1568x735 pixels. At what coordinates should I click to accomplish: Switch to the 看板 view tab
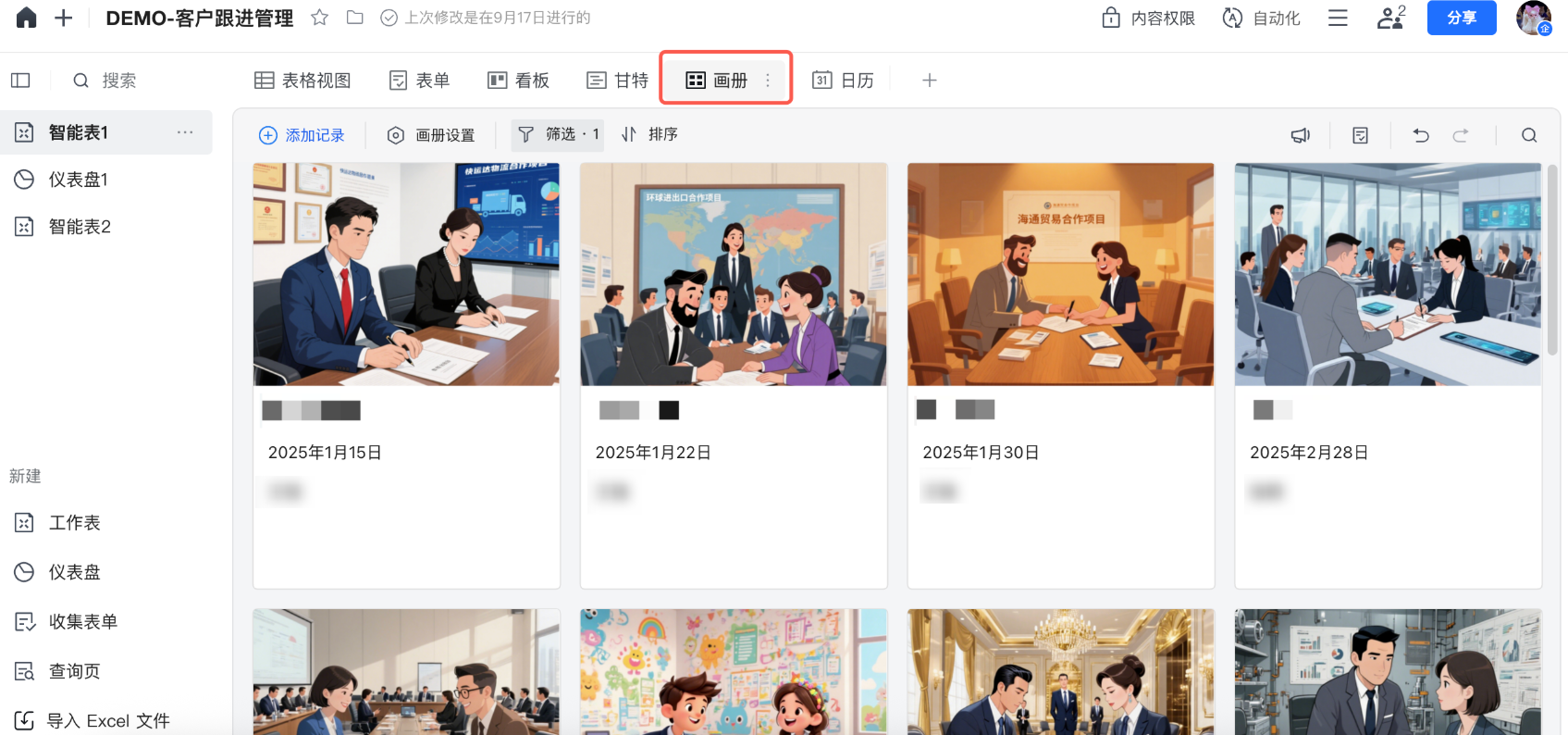[518, 81]
